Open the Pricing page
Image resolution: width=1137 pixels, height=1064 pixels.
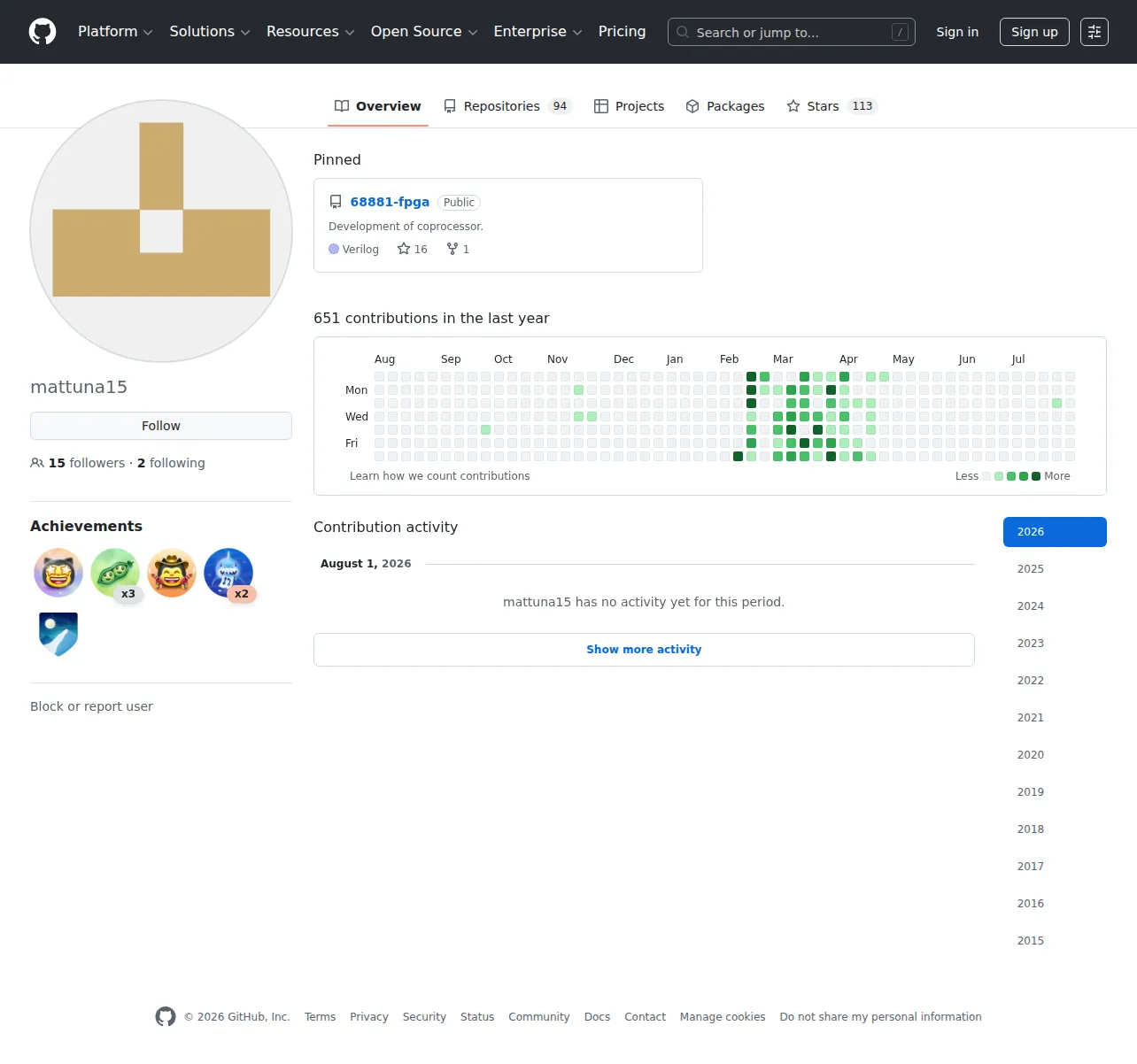click(623, 32)
